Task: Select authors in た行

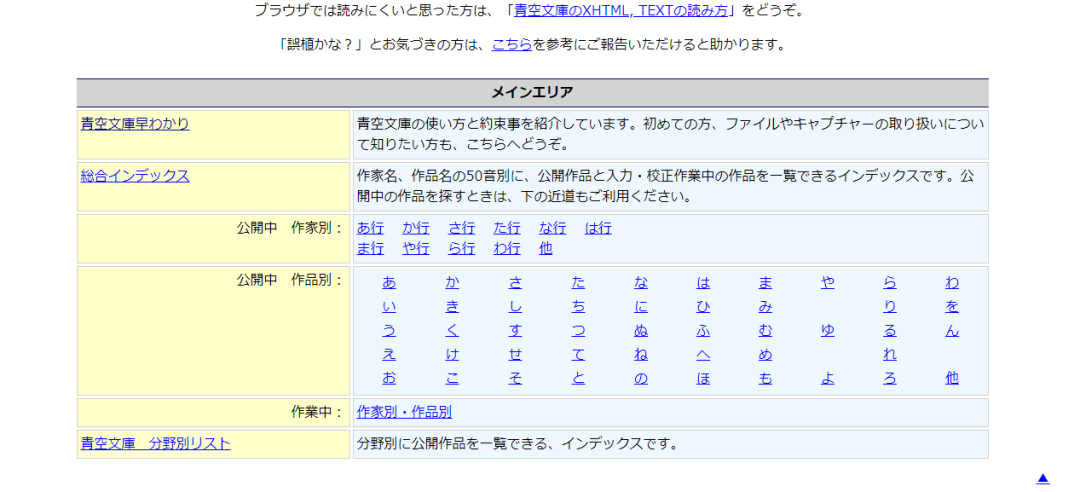Action: pos(507,228)
